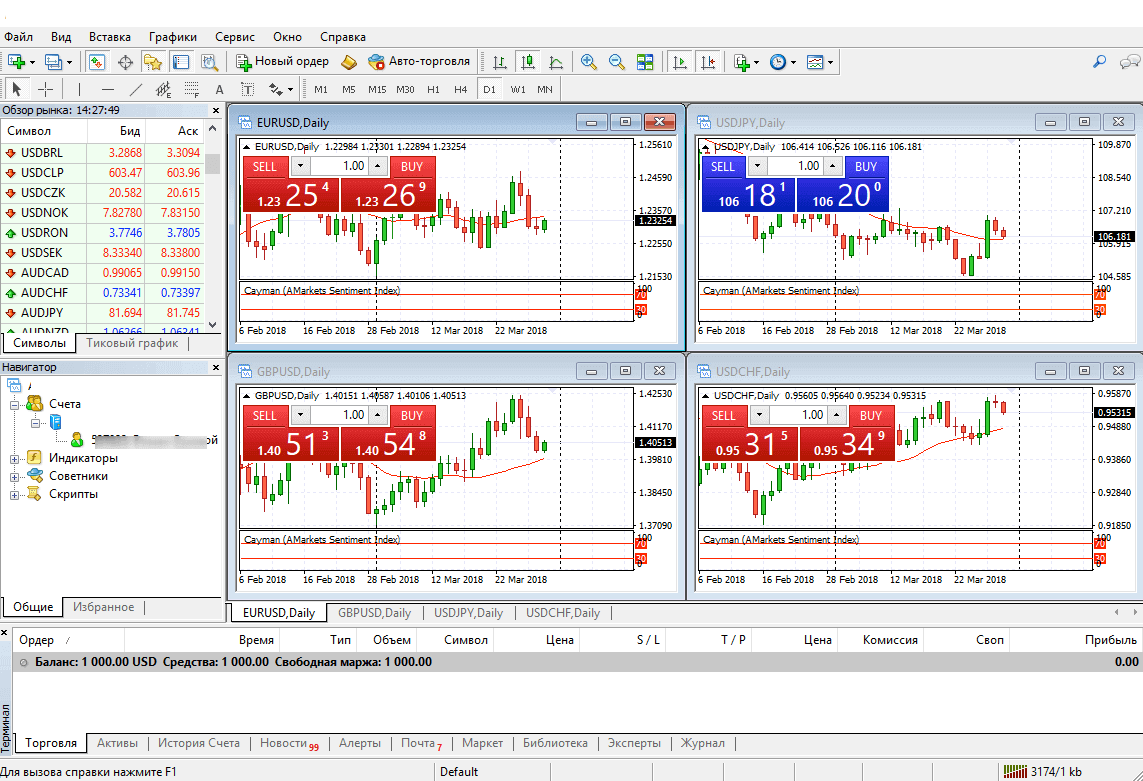The image size is (1143, 781).
Task: Click BUY on the GBPUSD chart
Action: click(x=412, y=415)
